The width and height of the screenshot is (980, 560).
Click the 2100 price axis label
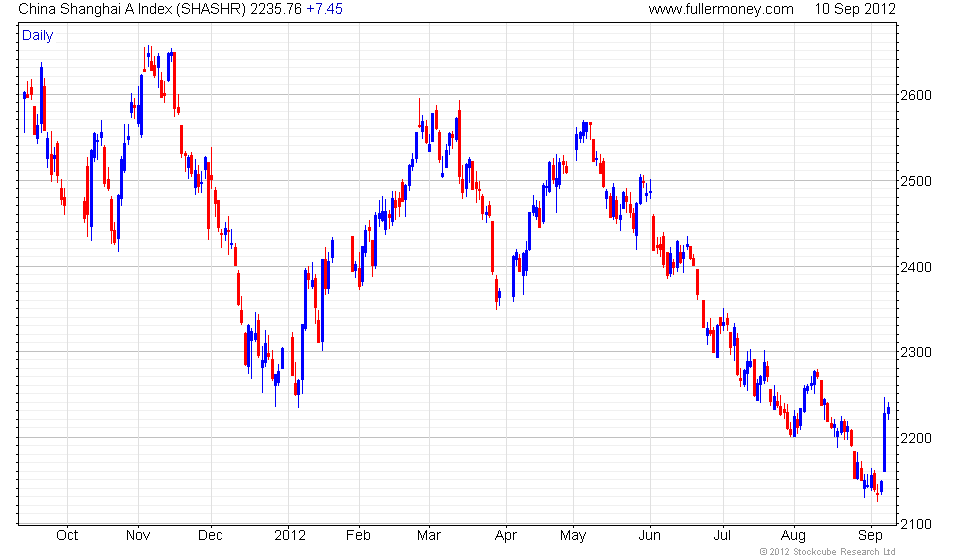(916, 524)
